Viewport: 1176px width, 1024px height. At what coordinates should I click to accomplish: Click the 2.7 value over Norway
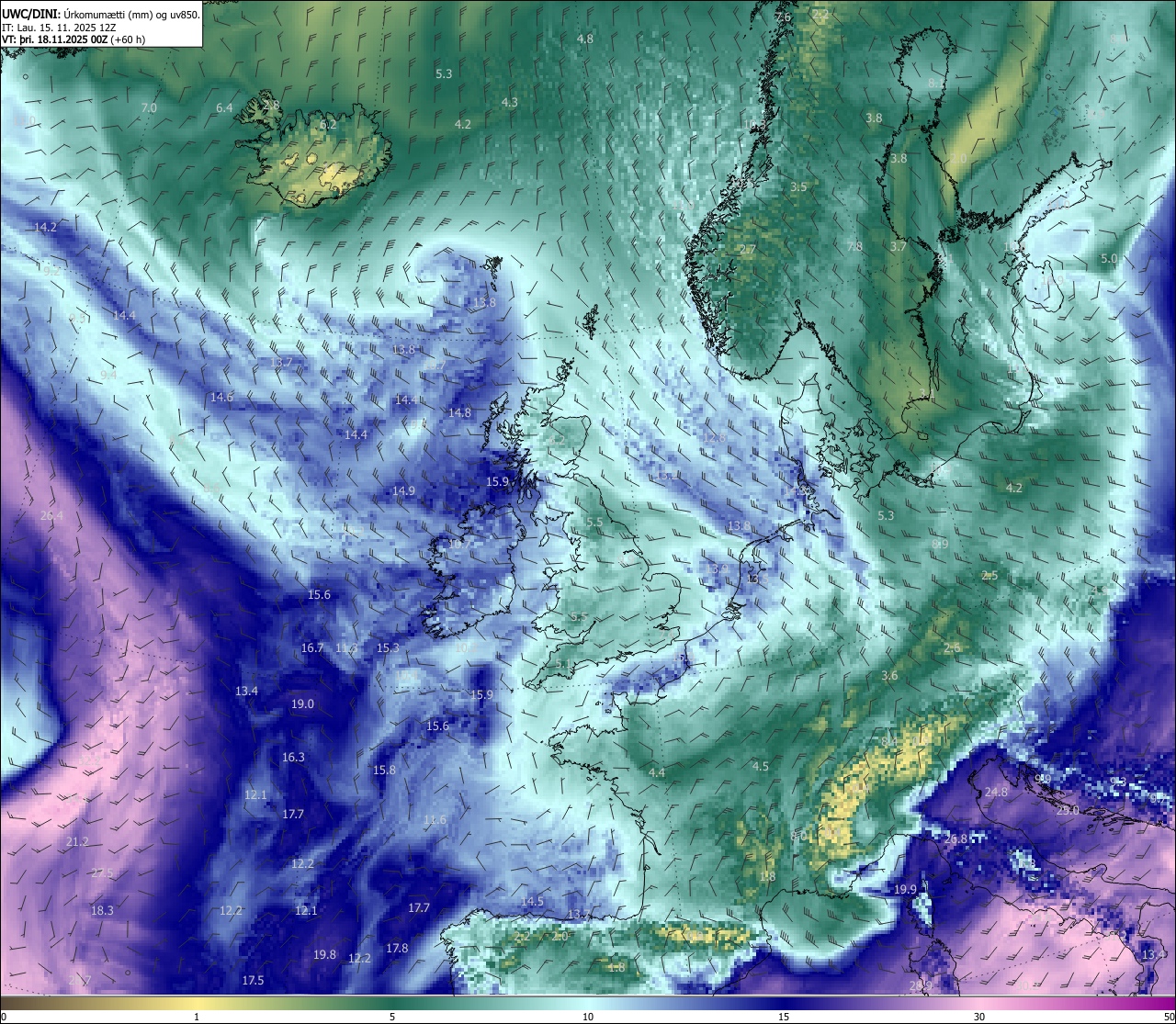(x=748, y=250)
